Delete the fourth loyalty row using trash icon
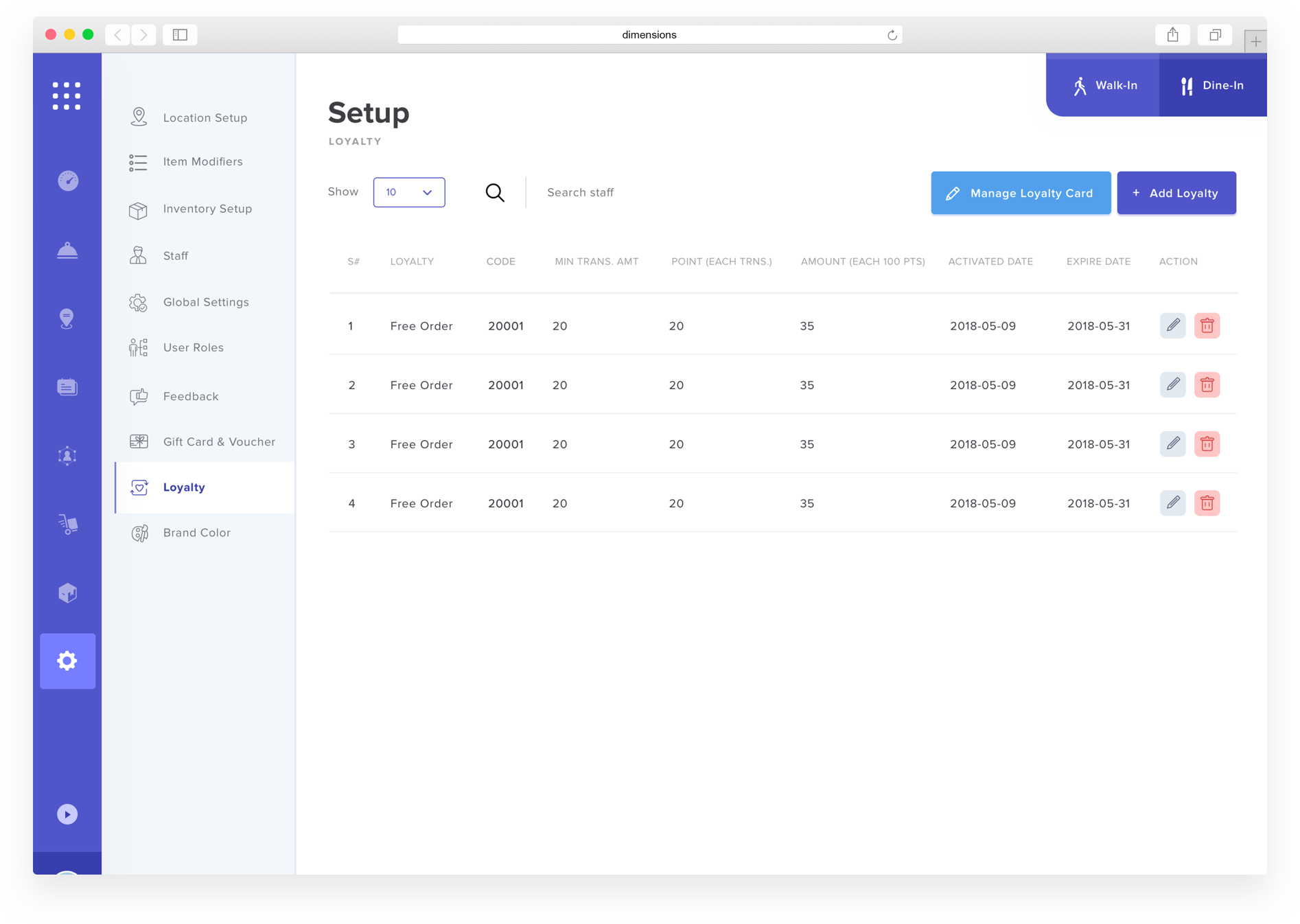Viewport: 1300px width, 924px height. click(1207, 503)
